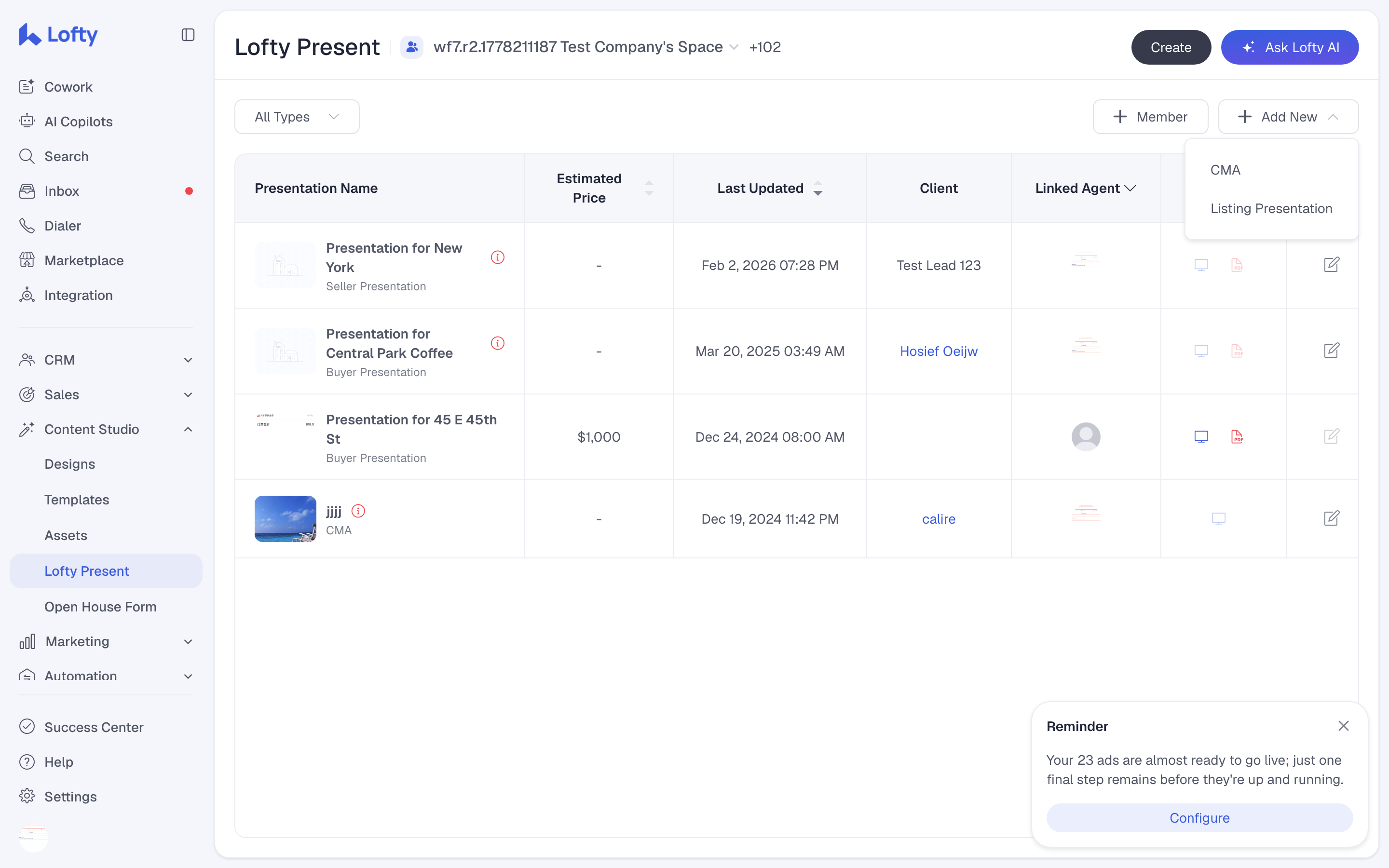
Task: Open client link Hosief Oeijw
Action: (x=939, y=352)
